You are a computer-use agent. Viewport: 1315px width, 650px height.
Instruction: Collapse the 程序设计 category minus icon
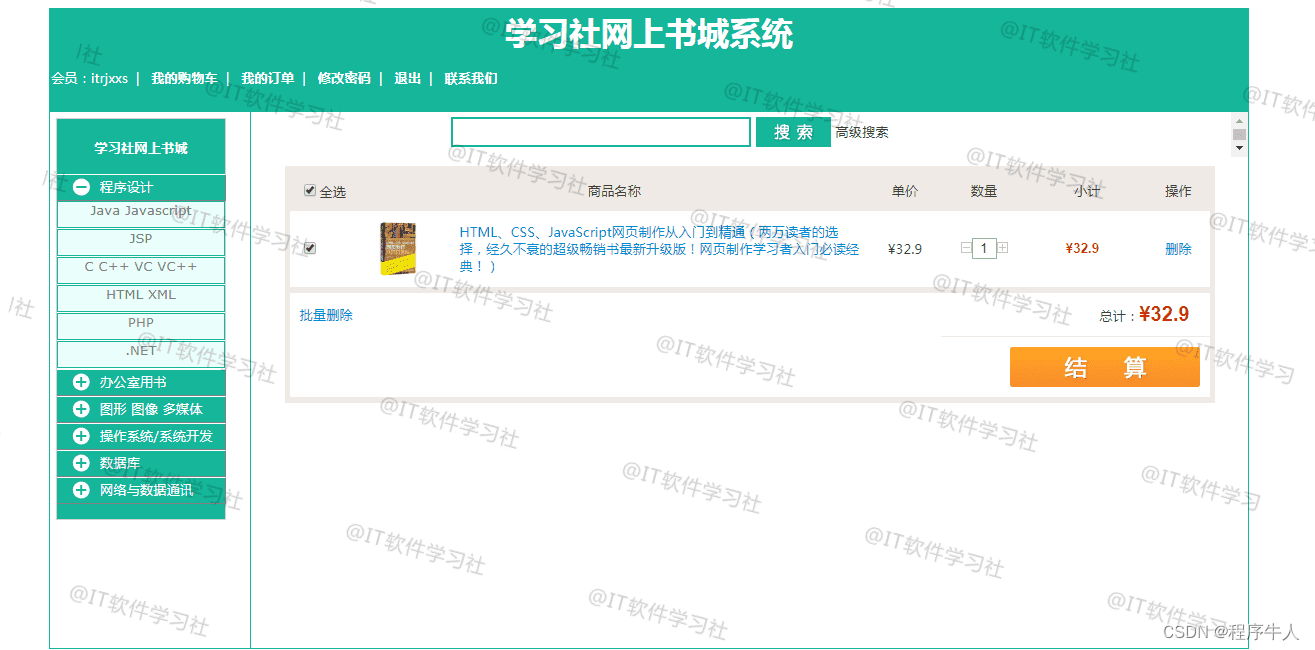(81, 187)
